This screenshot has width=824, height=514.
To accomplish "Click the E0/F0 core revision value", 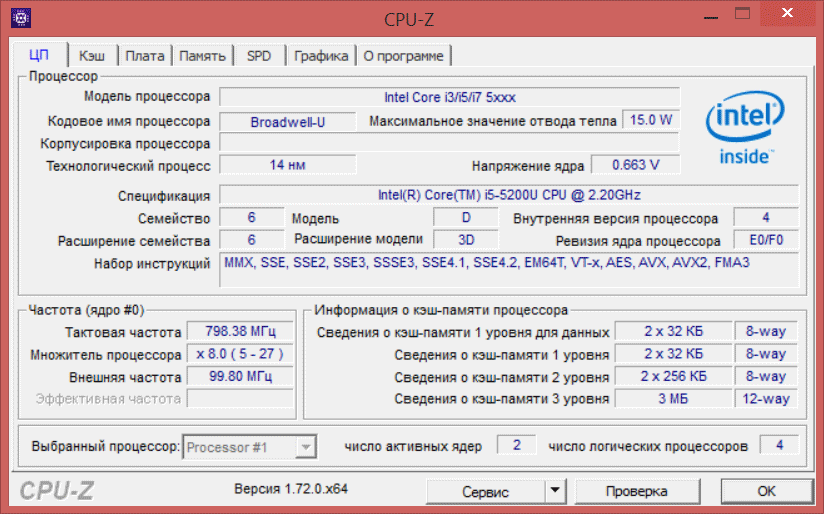I will (766, 240).
